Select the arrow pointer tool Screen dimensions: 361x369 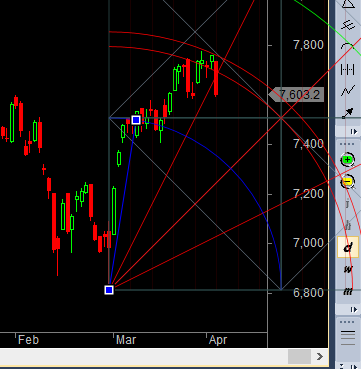(x=348, y=113)
